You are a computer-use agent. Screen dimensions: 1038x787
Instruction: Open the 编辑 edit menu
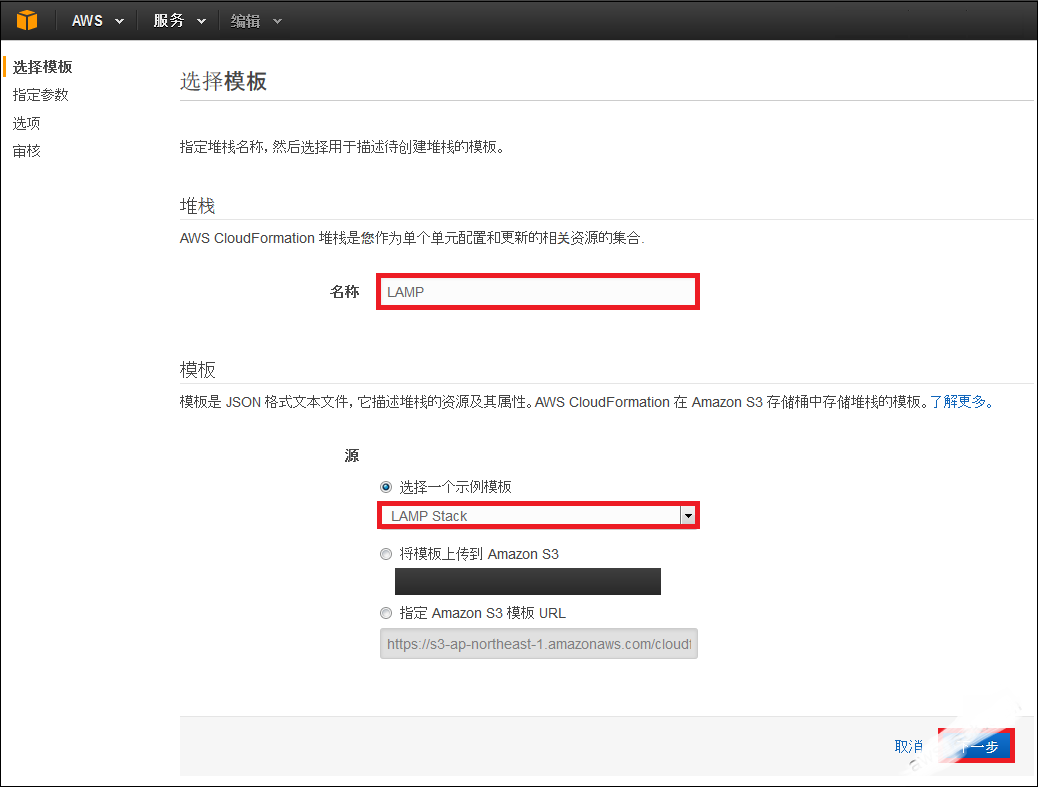tap(256, 21)
